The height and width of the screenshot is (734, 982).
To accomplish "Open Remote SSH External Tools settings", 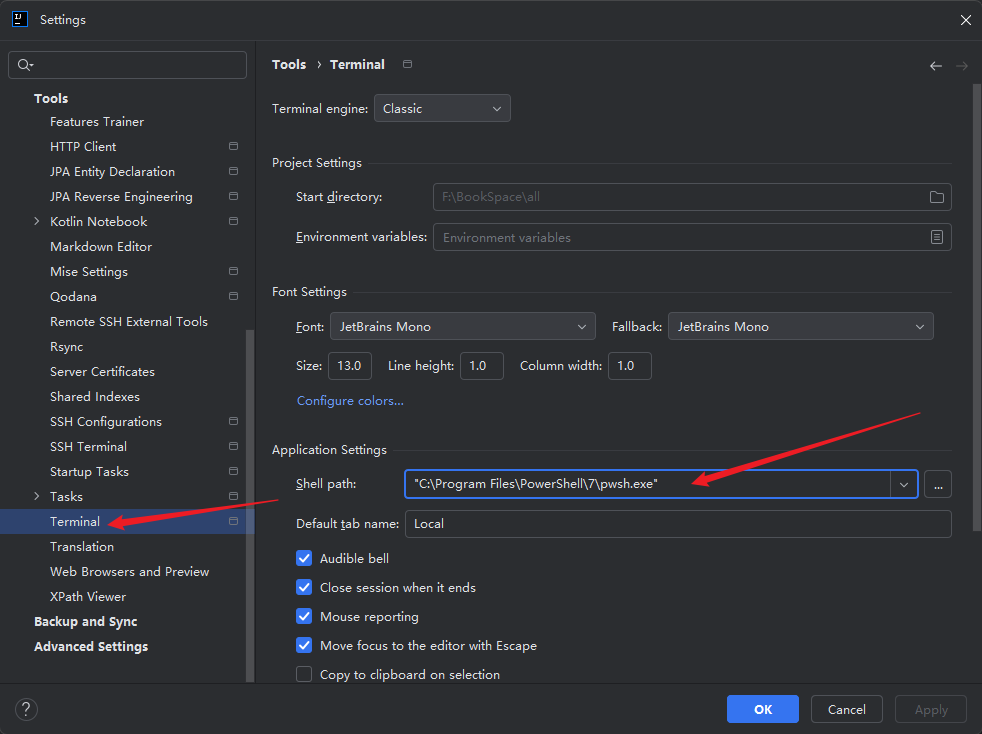I will 129,321.
